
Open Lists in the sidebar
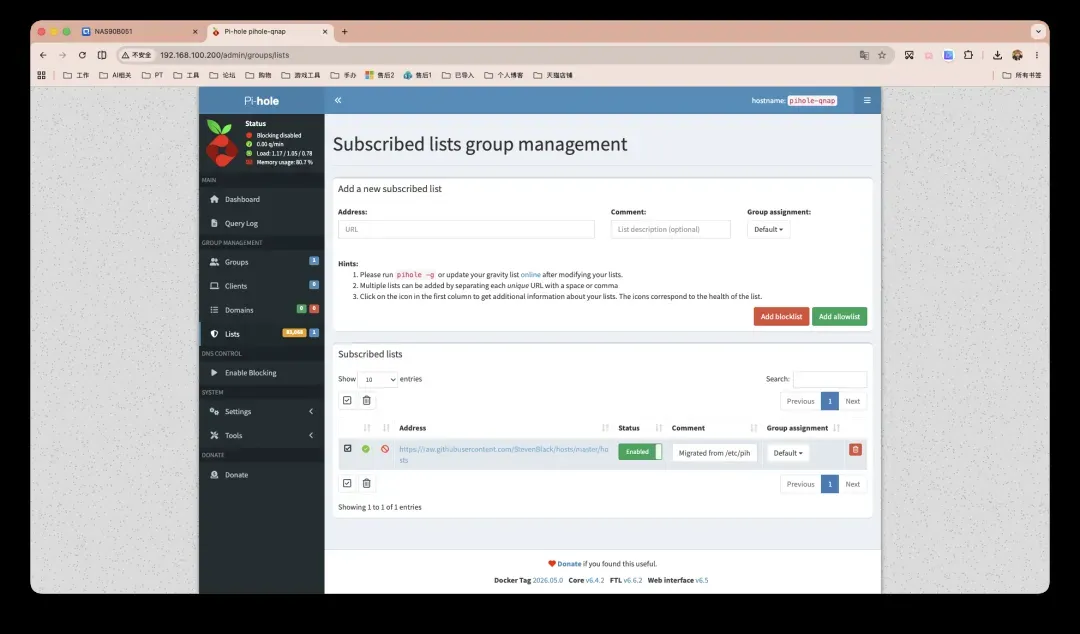pos(261,334)
